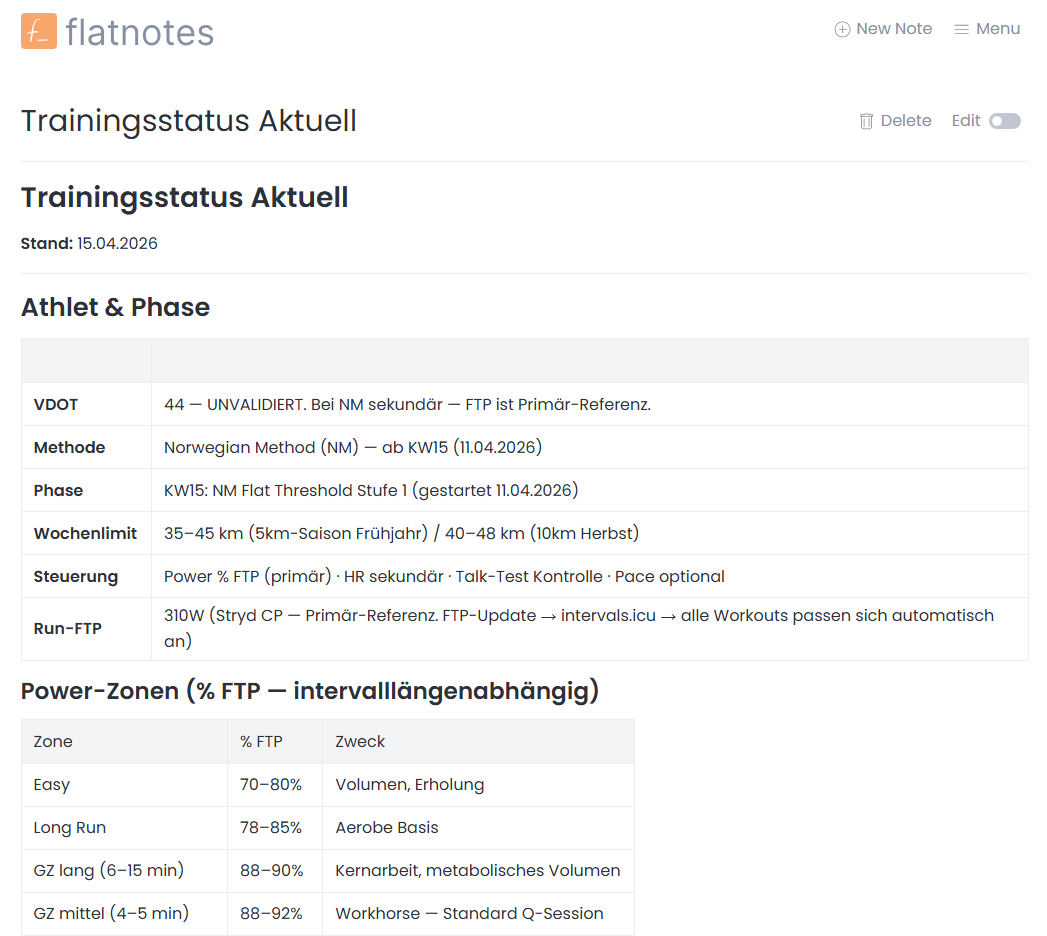Click the orange flatnotes logo icon
The height and width of the screenshot is (936, 1047).
[x=39, y=31]
